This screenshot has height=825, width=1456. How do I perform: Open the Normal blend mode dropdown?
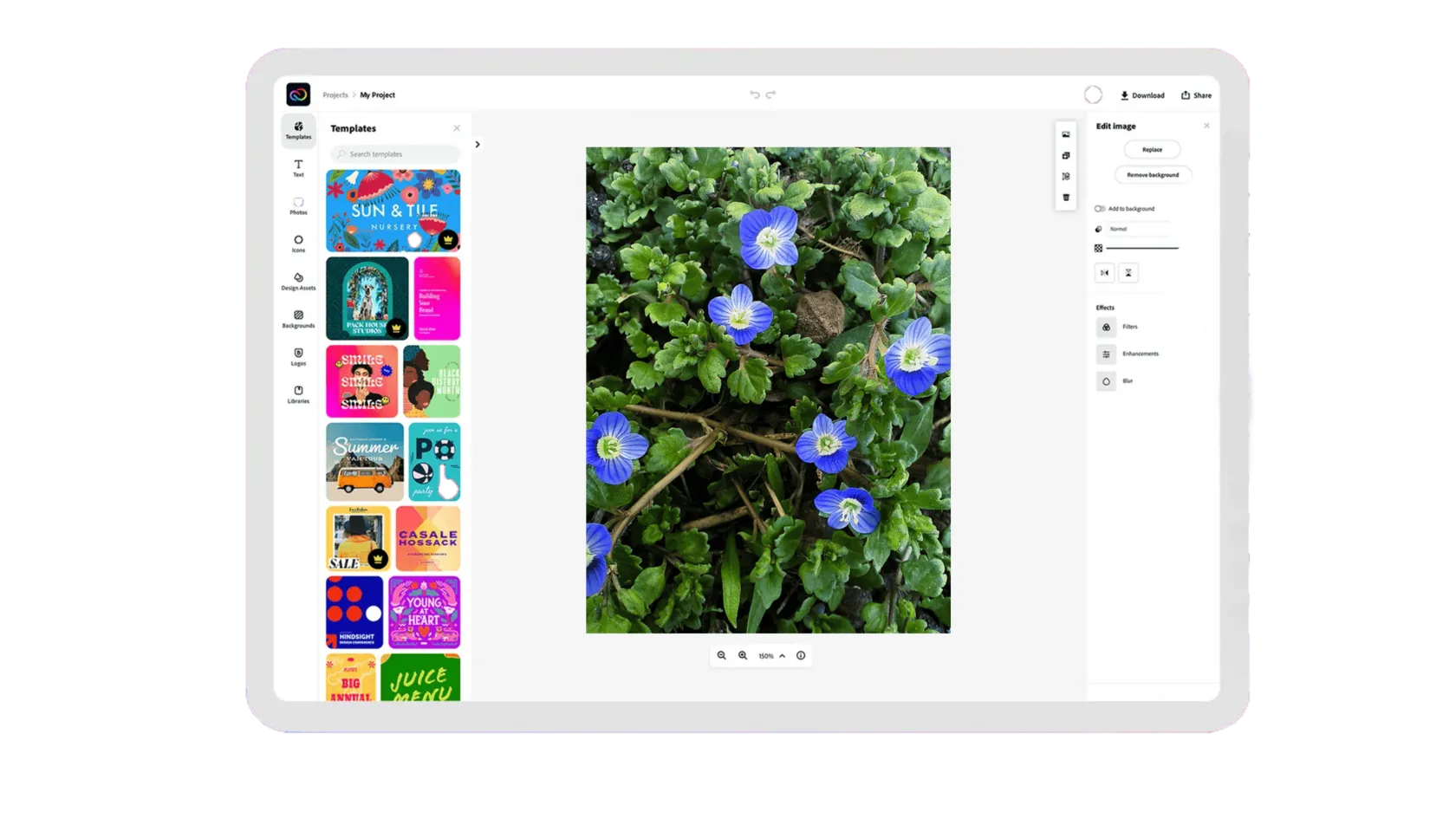click(1138, 229)
